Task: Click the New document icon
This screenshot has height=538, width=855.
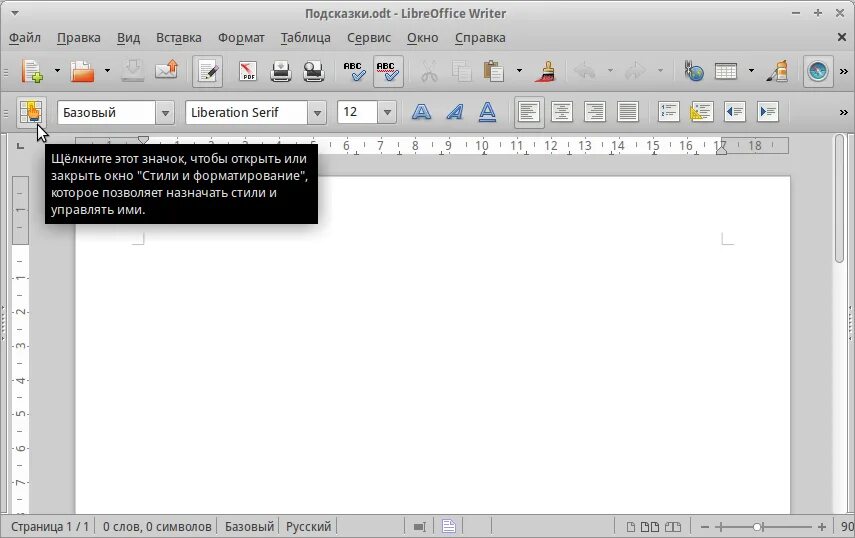Action: [x=32, y=71]
